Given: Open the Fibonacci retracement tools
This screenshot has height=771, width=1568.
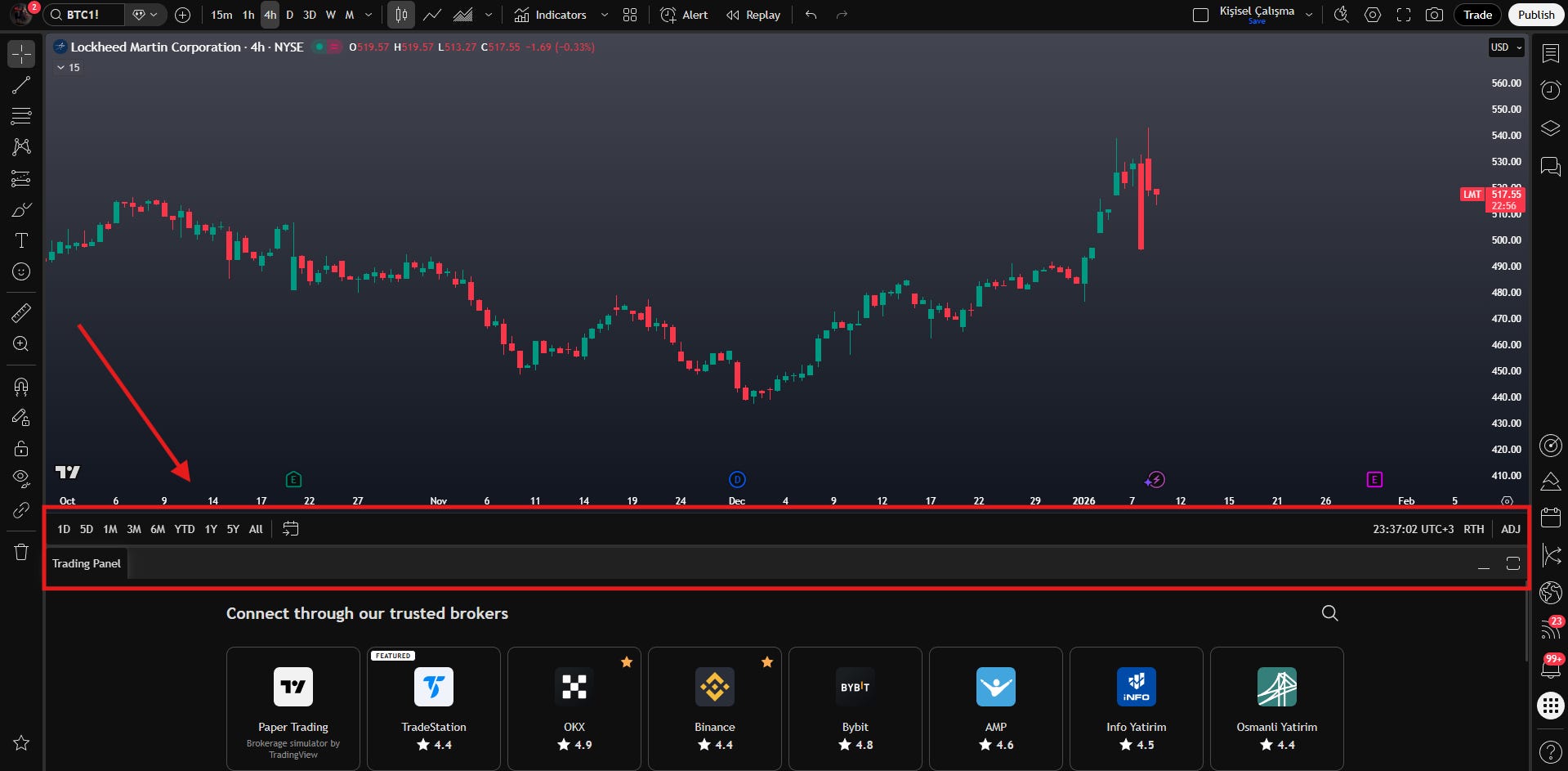Looking at the screenshot, I should coord(21,116).
